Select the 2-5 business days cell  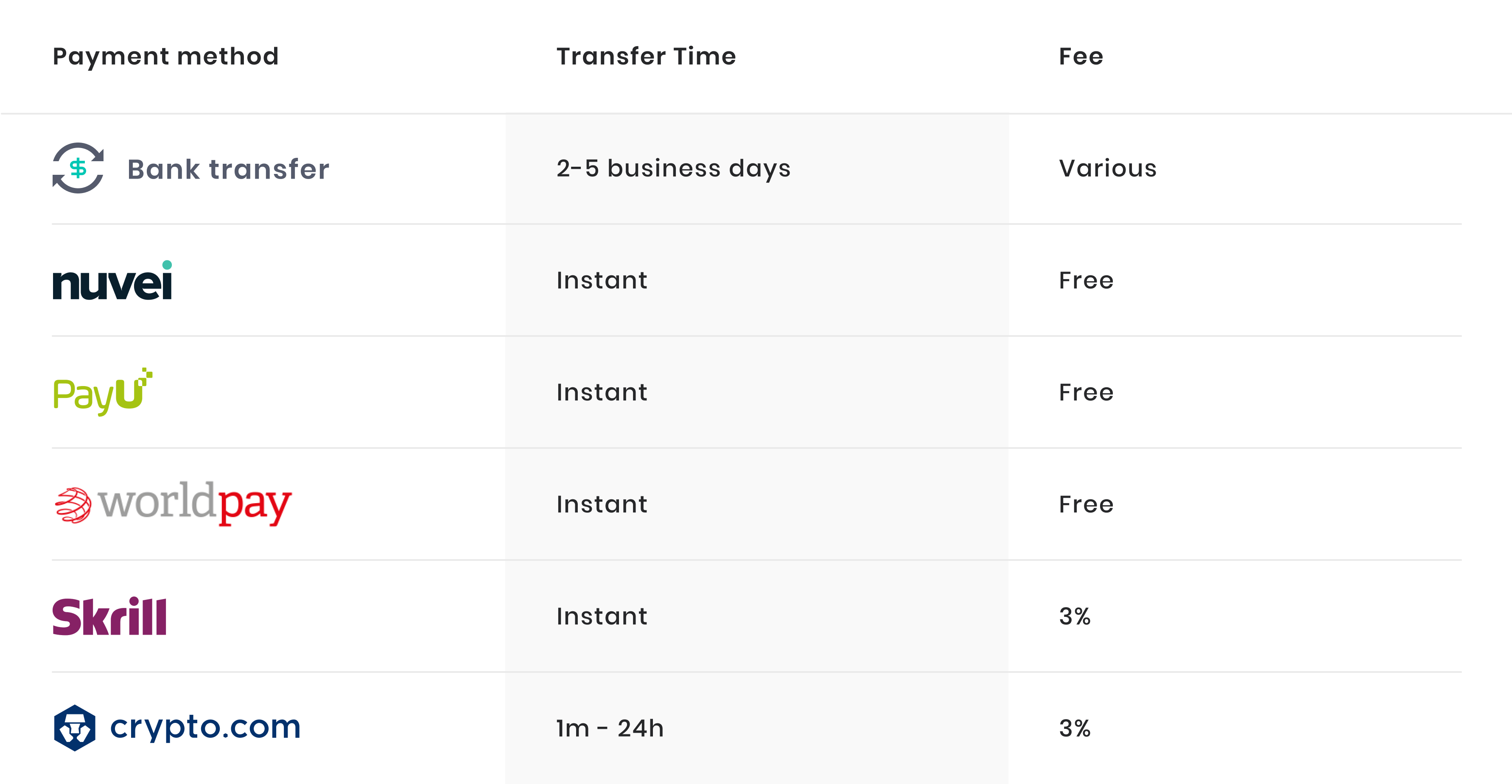coord(673,168)
